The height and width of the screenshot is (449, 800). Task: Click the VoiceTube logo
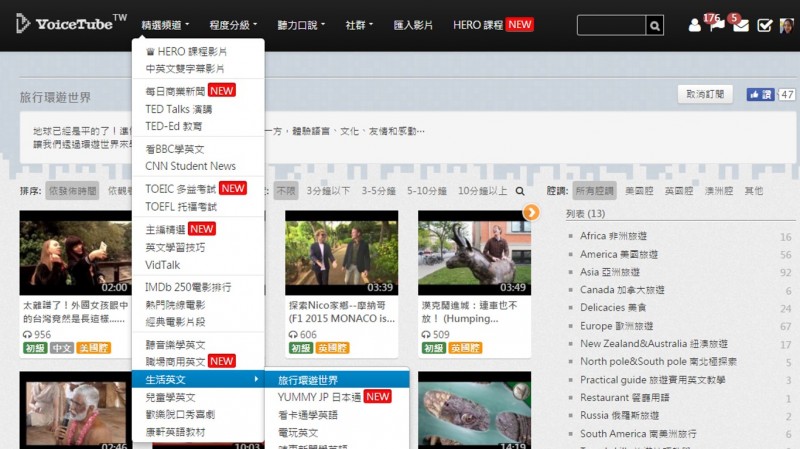[x=71, y=23]
